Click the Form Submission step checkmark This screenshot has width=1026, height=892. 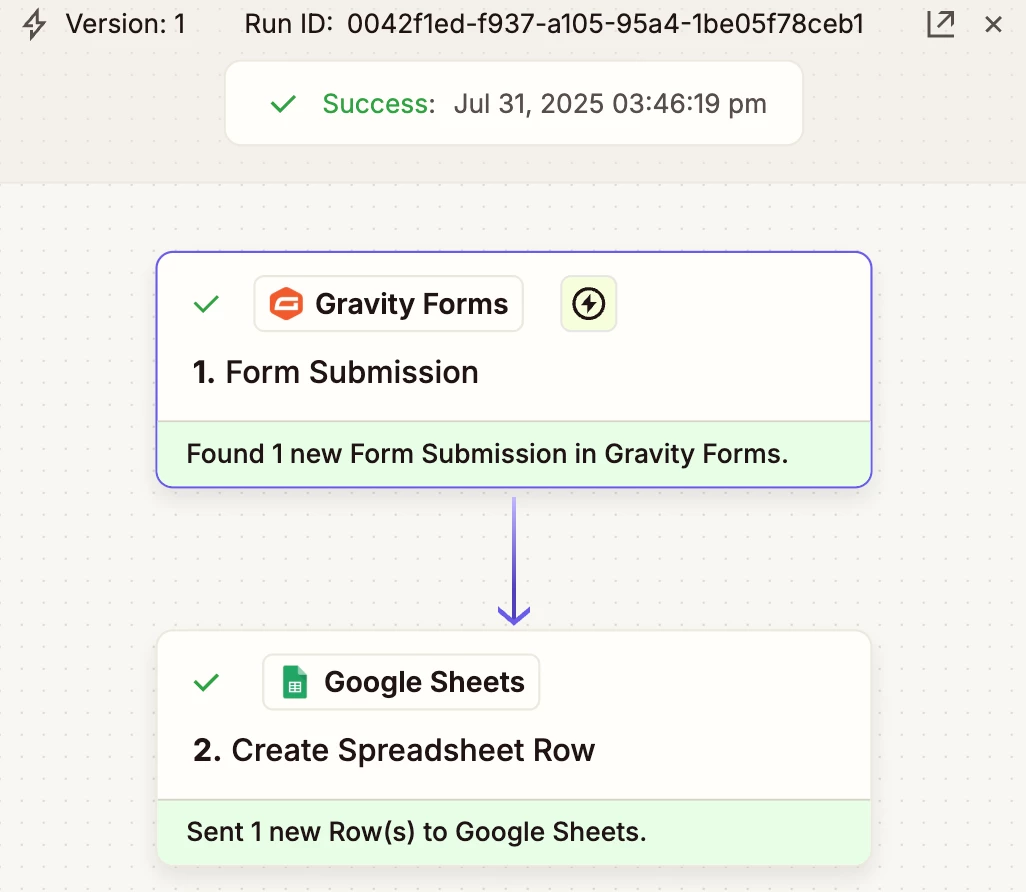(206, 304)
